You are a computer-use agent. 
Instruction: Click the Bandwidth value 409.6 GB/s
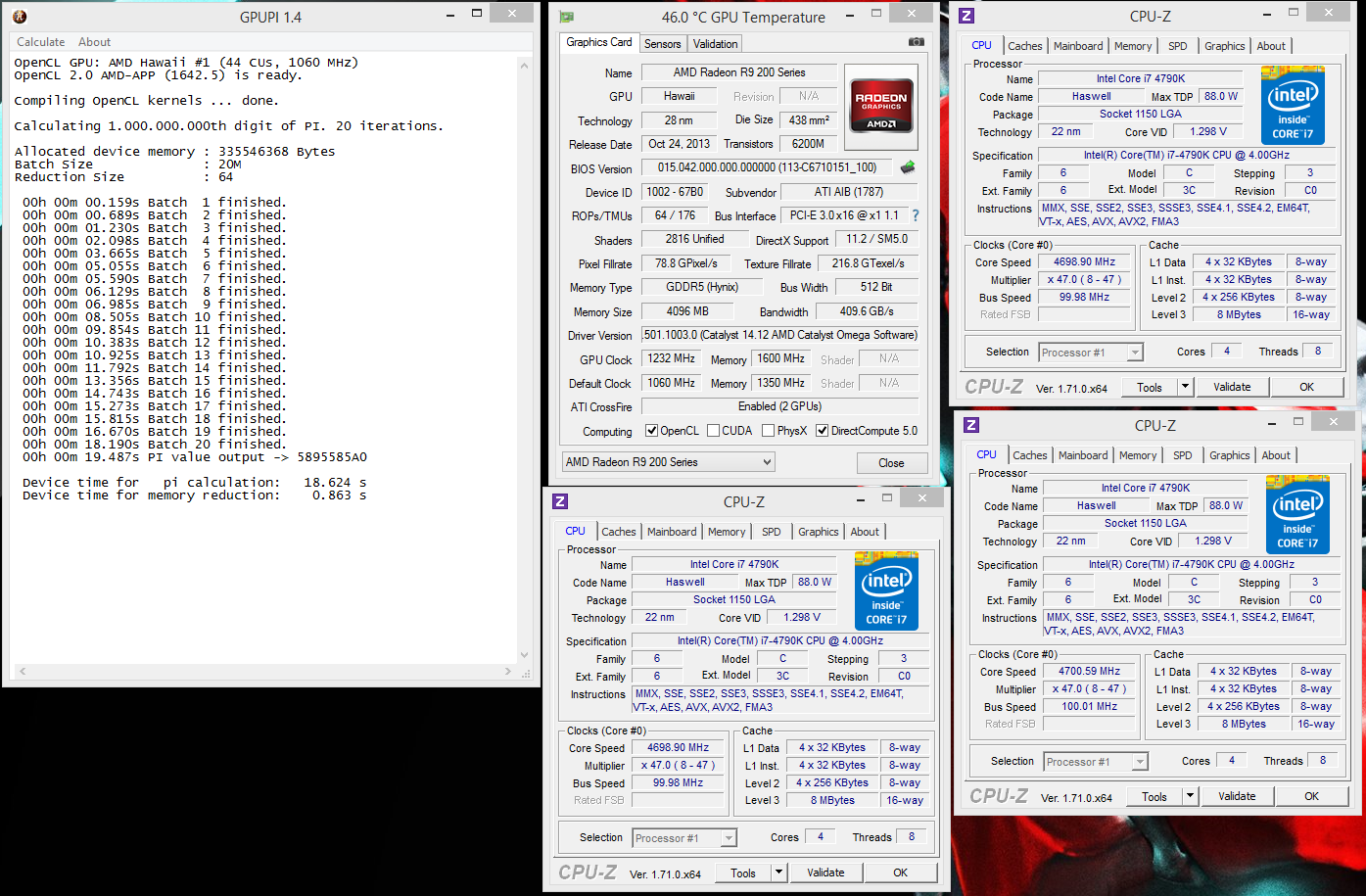click(x=868, y=311)
